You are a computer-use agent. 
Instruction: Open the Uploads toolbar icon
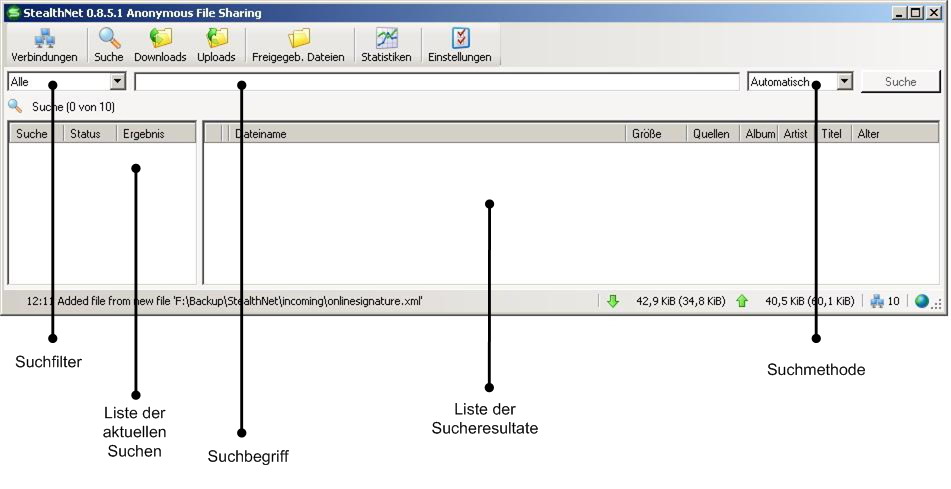click(216, 45)
